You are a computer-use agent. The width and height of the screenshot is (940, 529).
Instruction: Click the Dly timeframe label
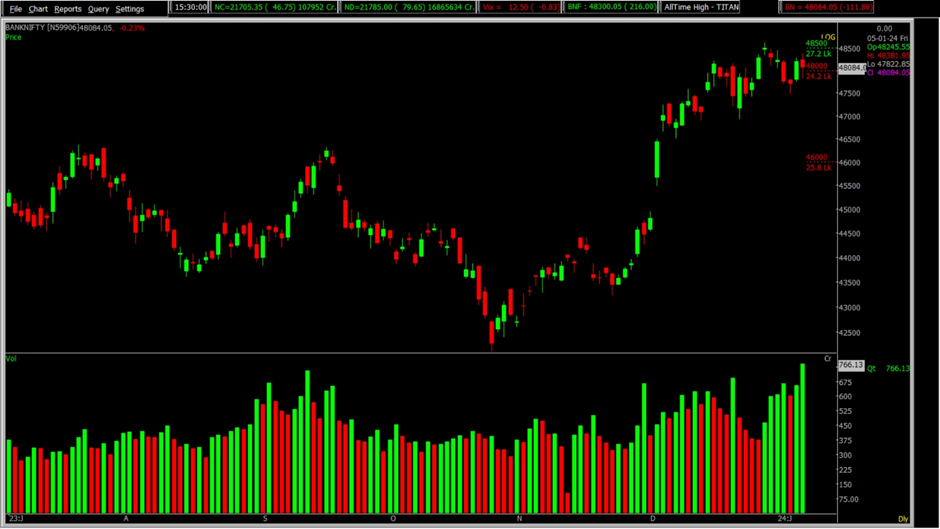click(x=903, y=519)
